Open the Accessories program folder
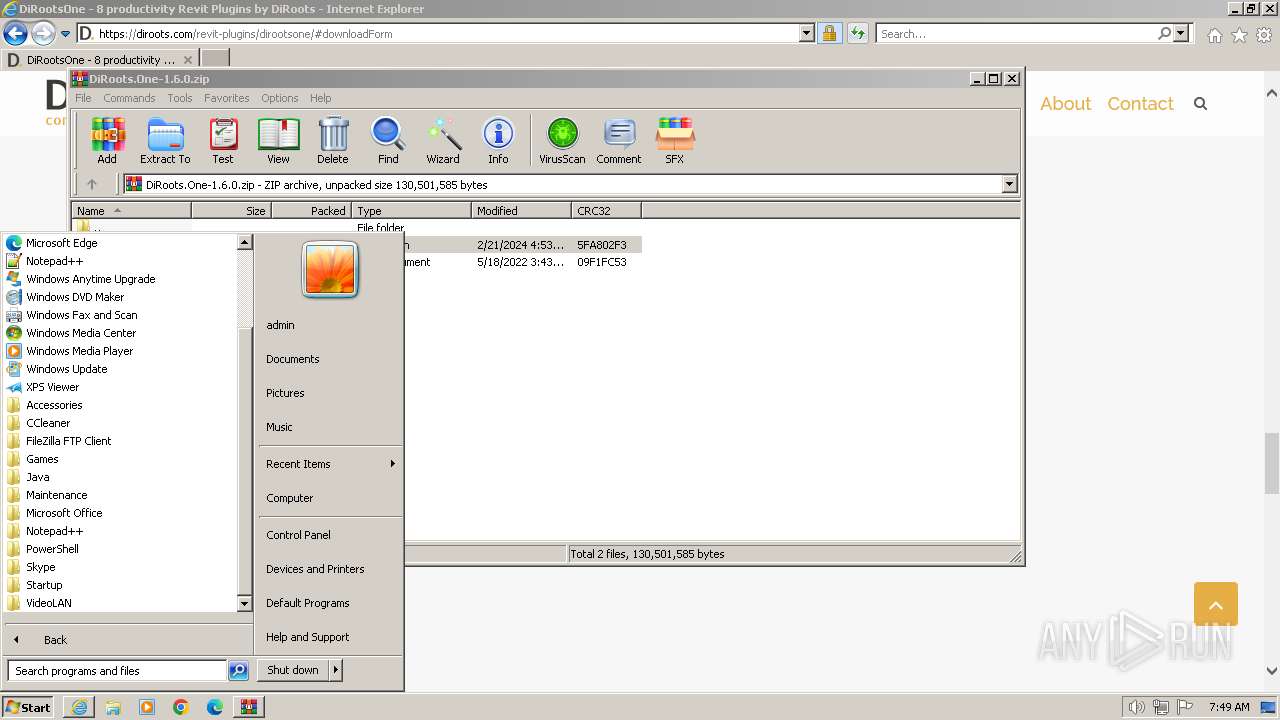Viewport: 1280px width, 720px height. [x=54, y=405]
